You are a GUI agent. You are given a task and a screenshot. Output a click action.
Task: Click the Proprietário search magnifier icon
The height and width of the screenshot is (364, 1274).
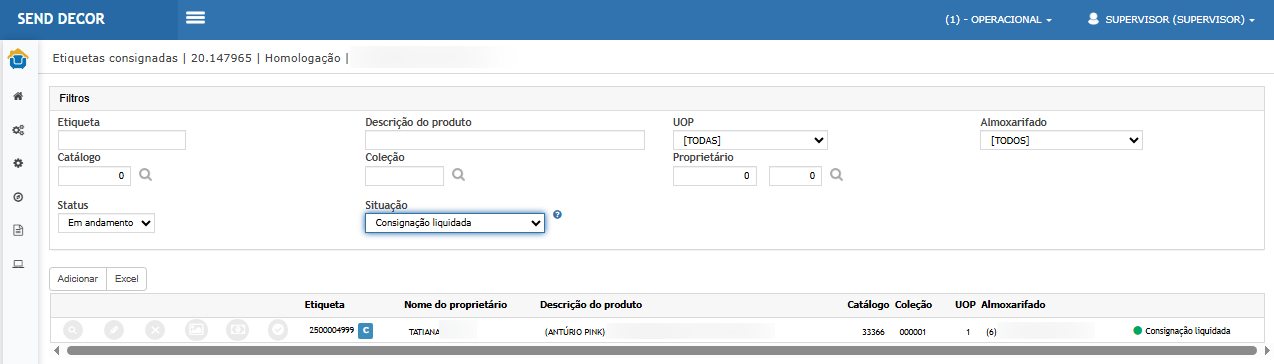coord(837,175)
